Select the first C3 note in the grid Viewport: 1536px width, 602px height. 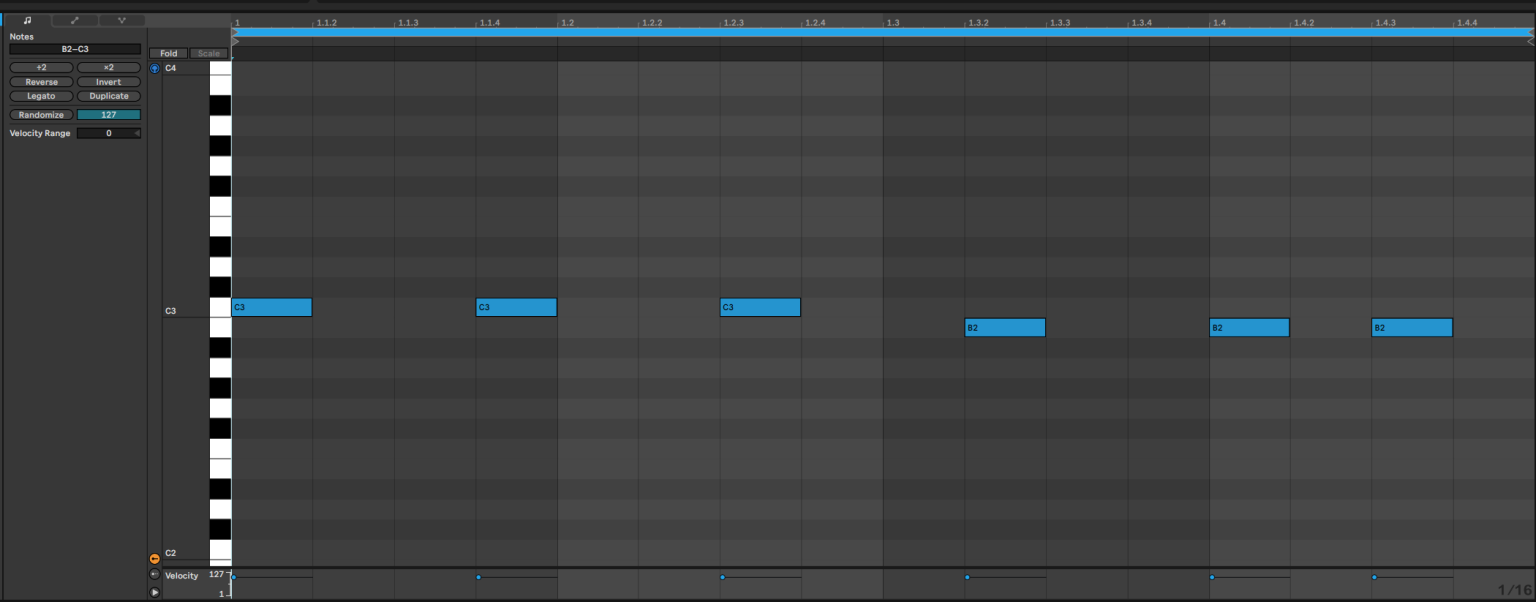(270, 307)
